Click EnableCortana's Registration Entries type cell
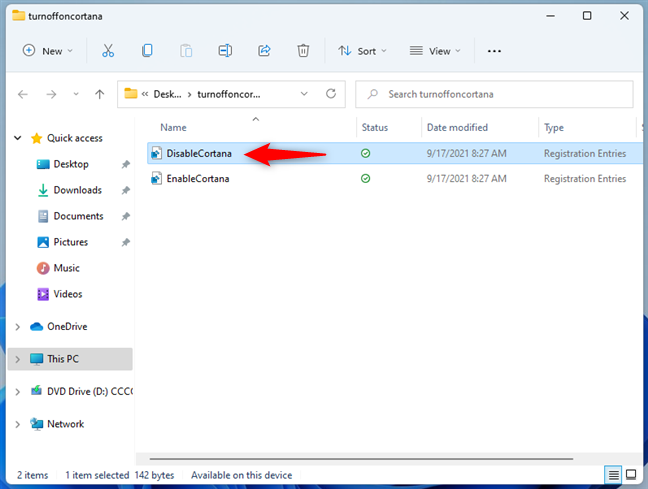Image resolution: width=648 pixels, height=489 pixels. pos(585,179)
